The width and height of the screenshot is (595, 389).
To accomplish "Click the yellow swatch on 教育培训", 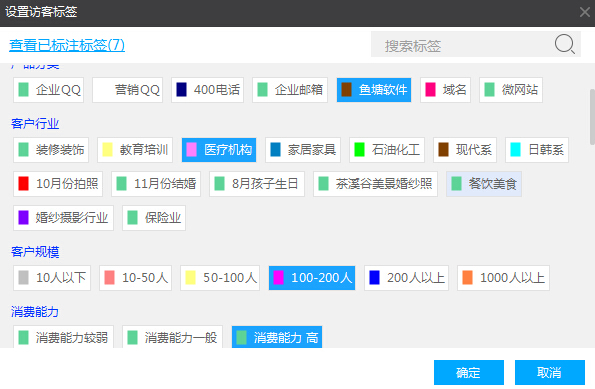I will (x=108, y=150).
